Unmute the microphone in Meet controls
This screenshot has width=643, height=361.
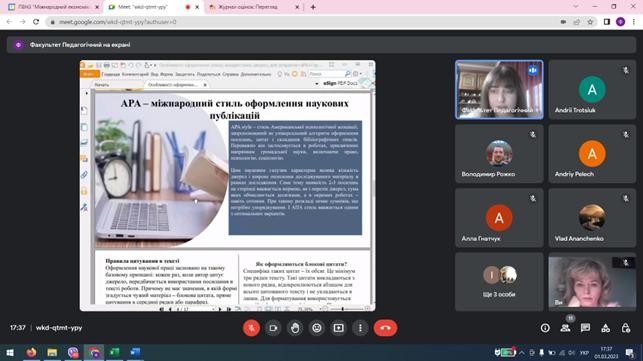coord(251,328)
